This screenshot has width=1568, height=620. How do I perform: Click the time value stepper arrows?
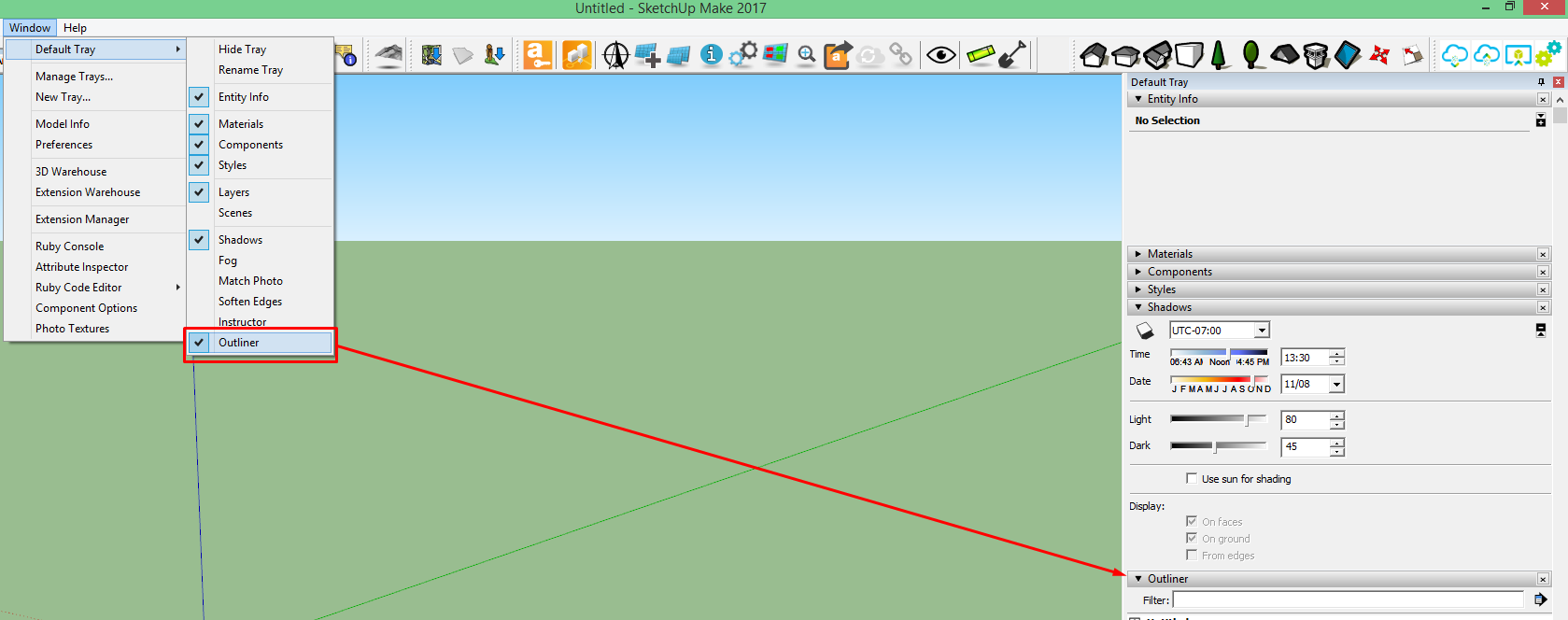1337,358
